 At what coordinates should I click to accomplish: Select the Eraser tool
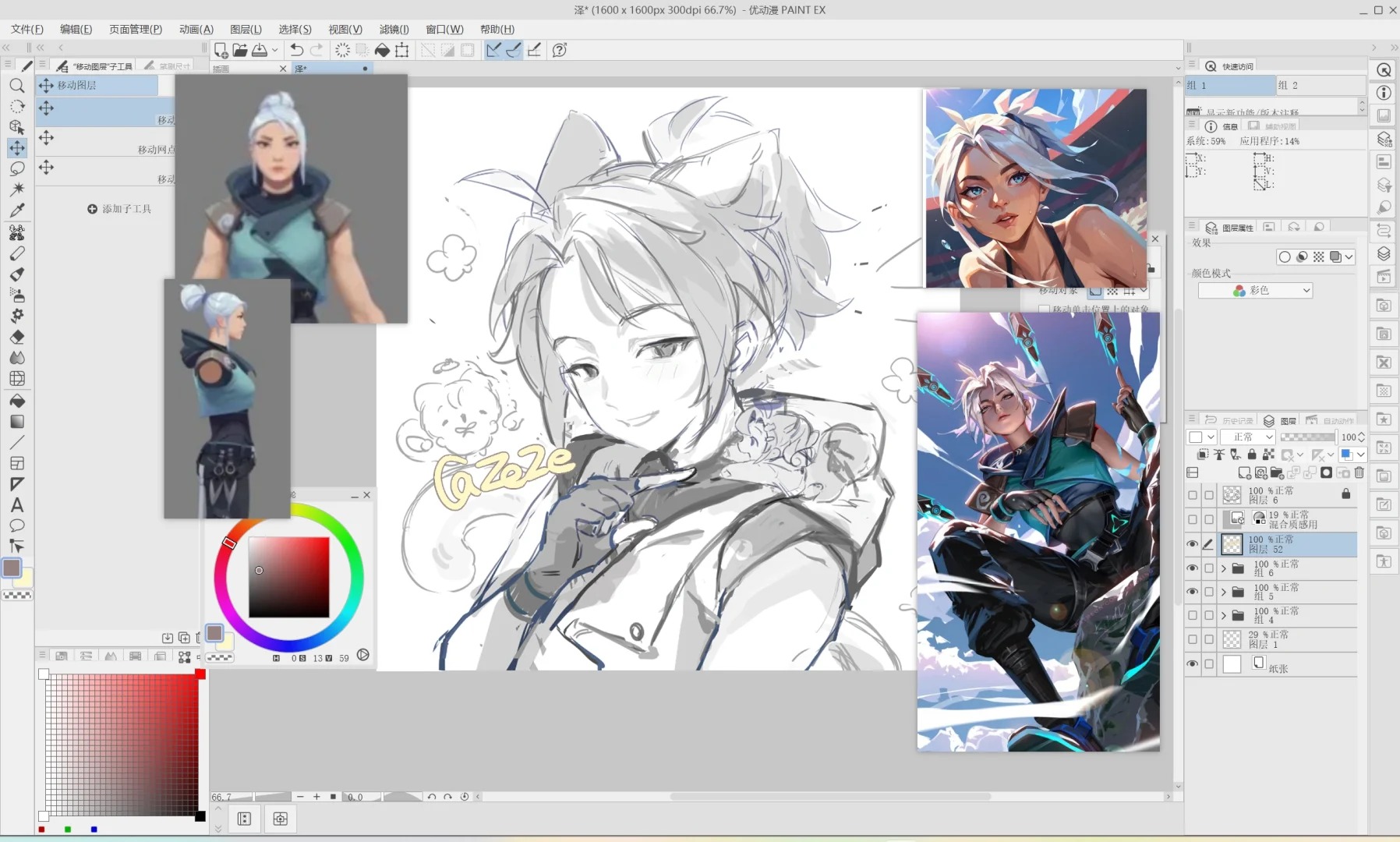pos(17,337)
